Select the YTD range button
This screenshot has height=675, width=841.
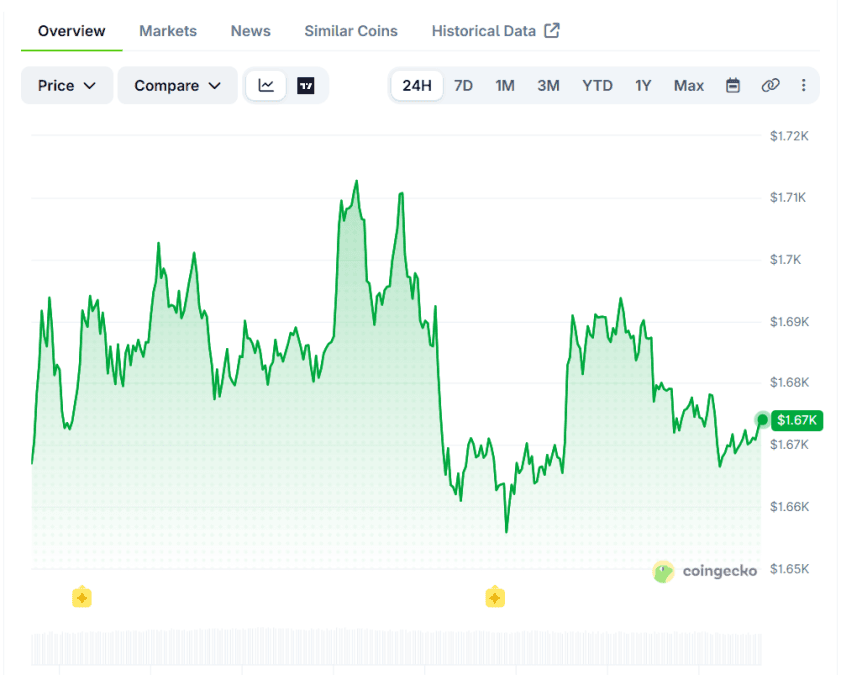coord(597,85)
